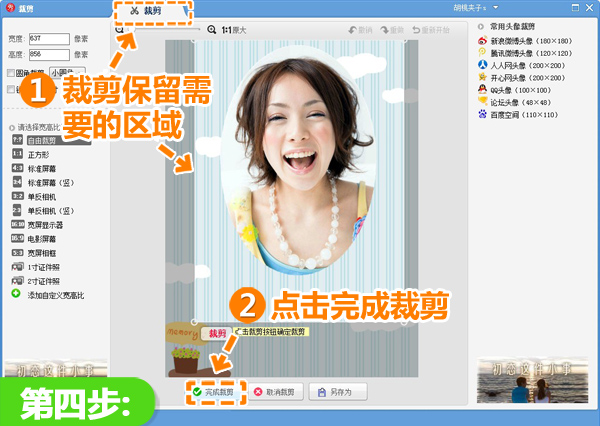Screen dimensions: 600x426
Task: Maximize the crop window
Action: 575,7
